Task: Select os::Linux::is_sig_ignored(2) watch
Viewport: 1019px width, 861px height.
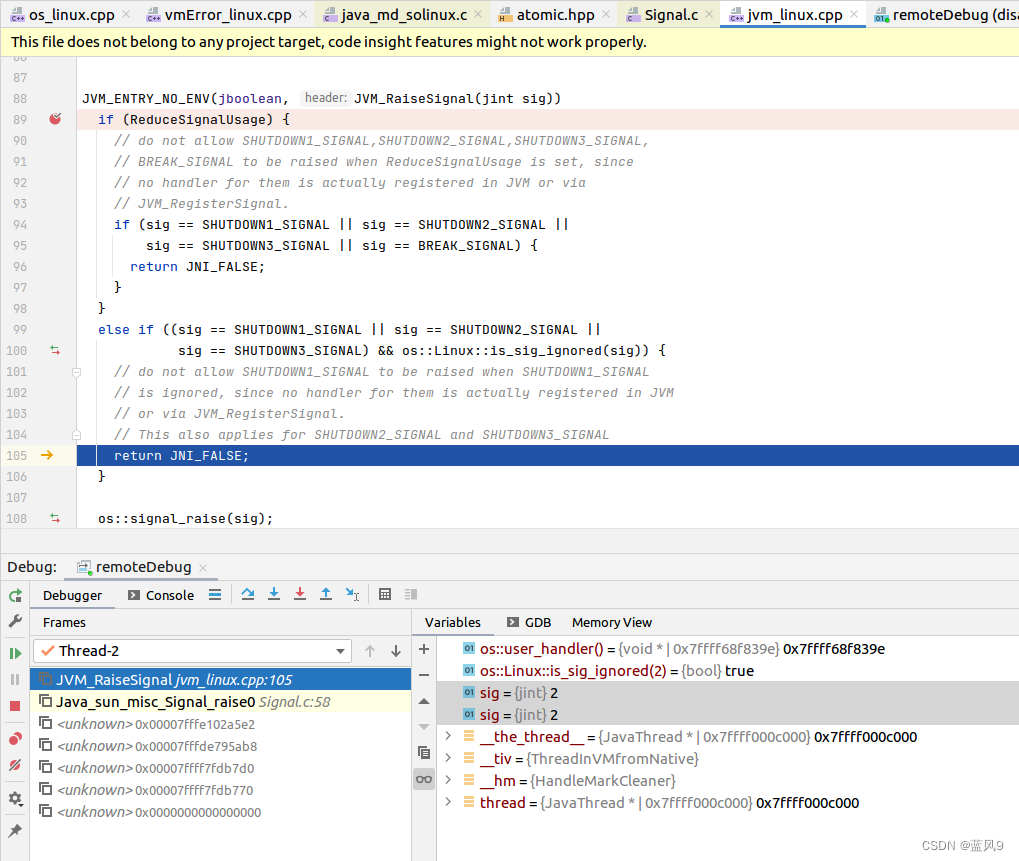Action: (728, 671)
